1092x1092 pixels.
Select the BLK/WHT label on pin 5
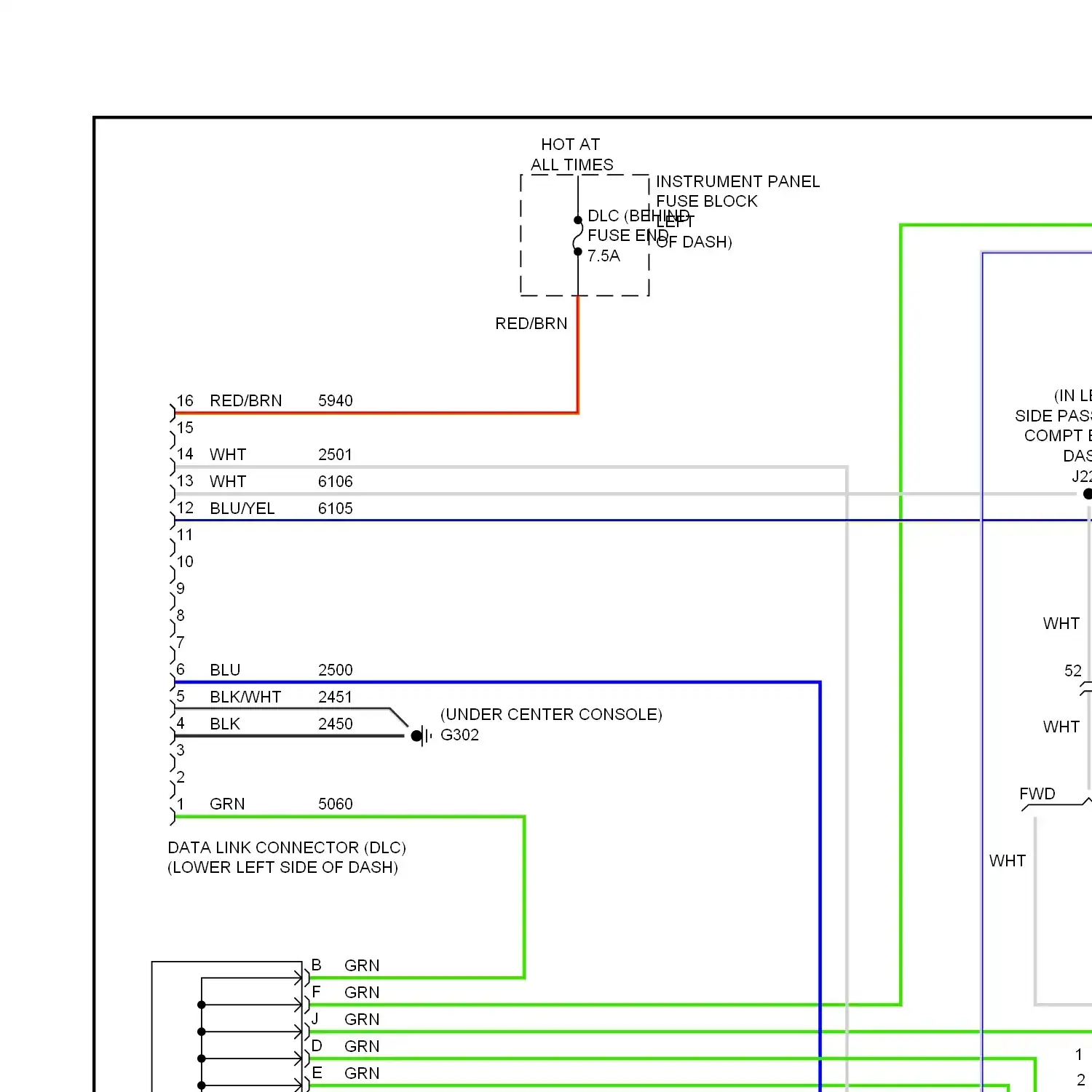pyautogui.click(x=245, y=697)
